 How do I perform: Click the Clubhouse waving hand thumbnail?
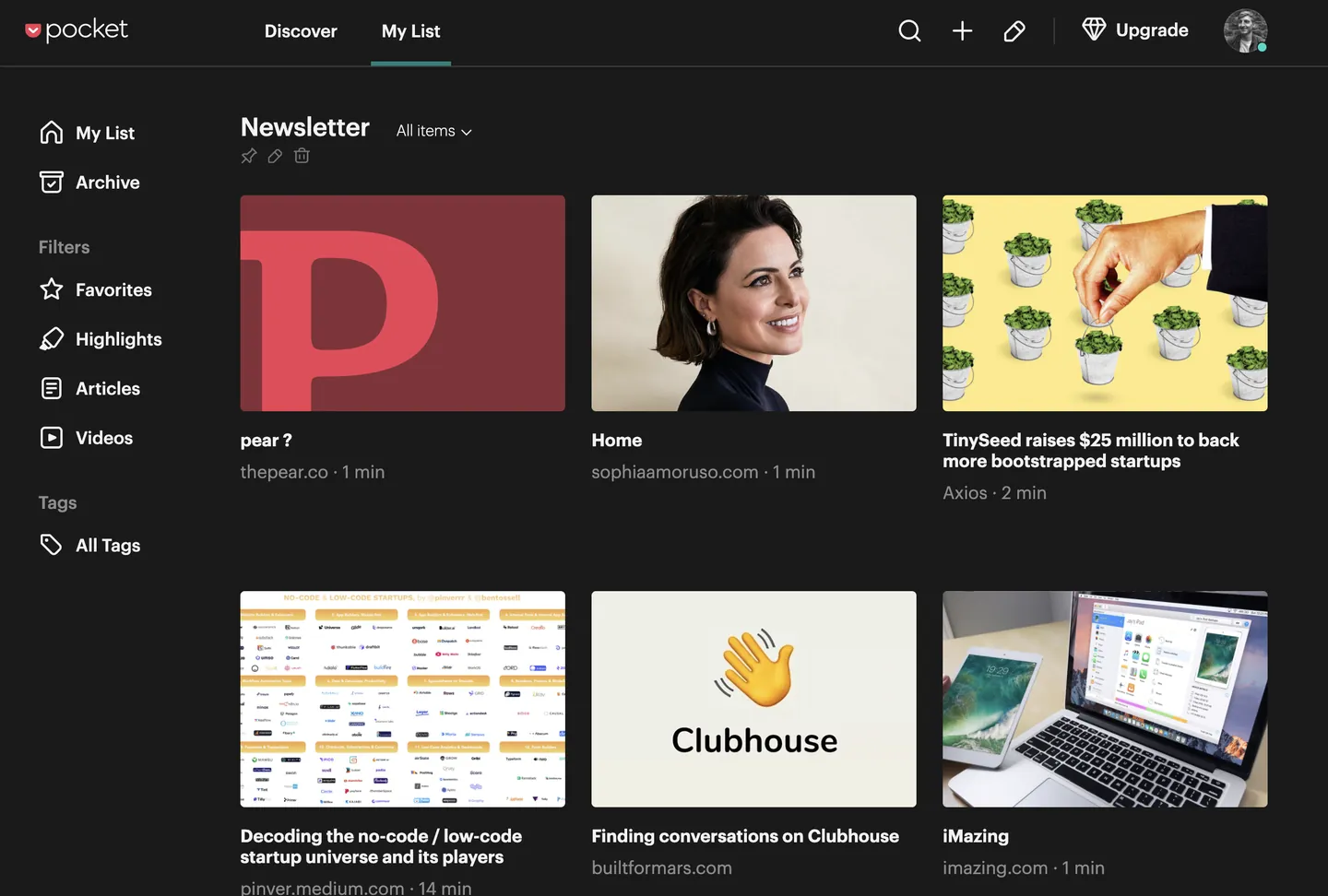753,700
